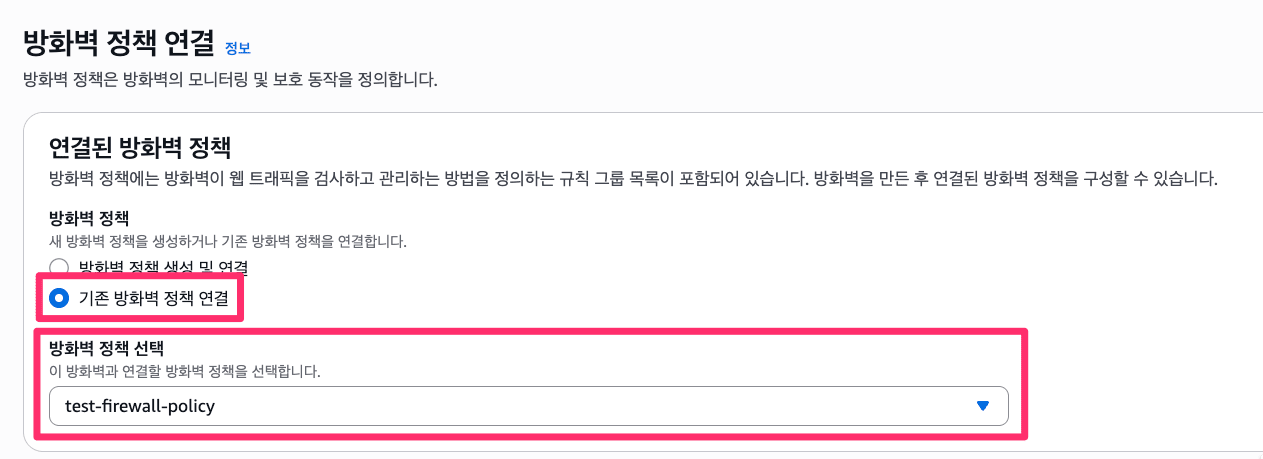Viewport: 1263px width, 459px height.
Task: Click the hint 이 방화벽과 연결할 방화벽 정책을 선택합니다
Action: (185, 372)
